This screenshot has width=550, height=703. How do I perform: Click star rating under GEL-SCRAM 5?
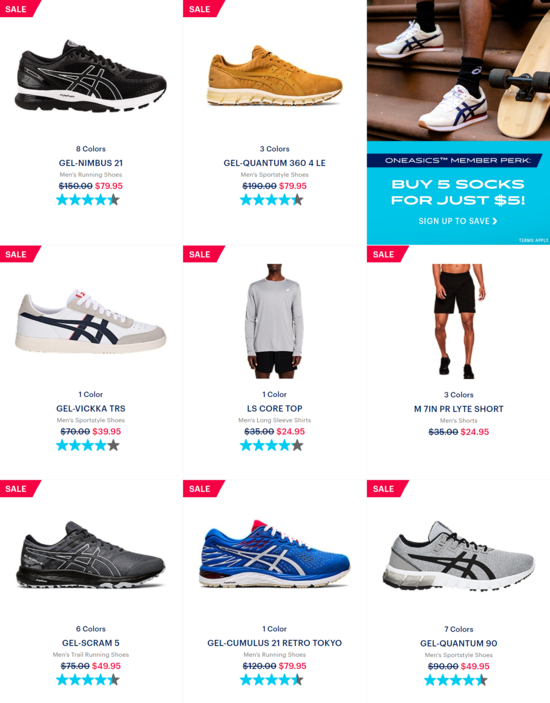click(88, 680)
